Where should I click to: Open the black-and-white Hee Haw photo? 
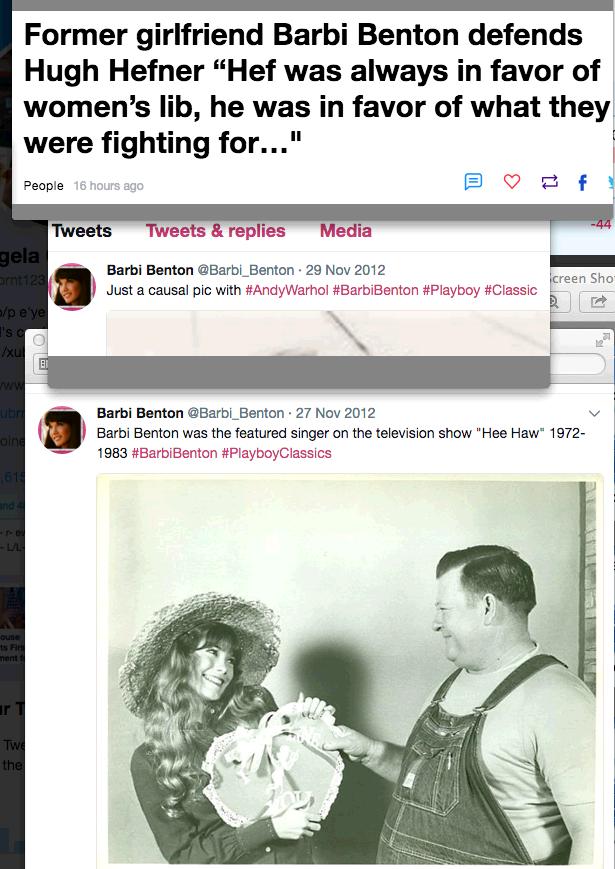coord(350,671)
